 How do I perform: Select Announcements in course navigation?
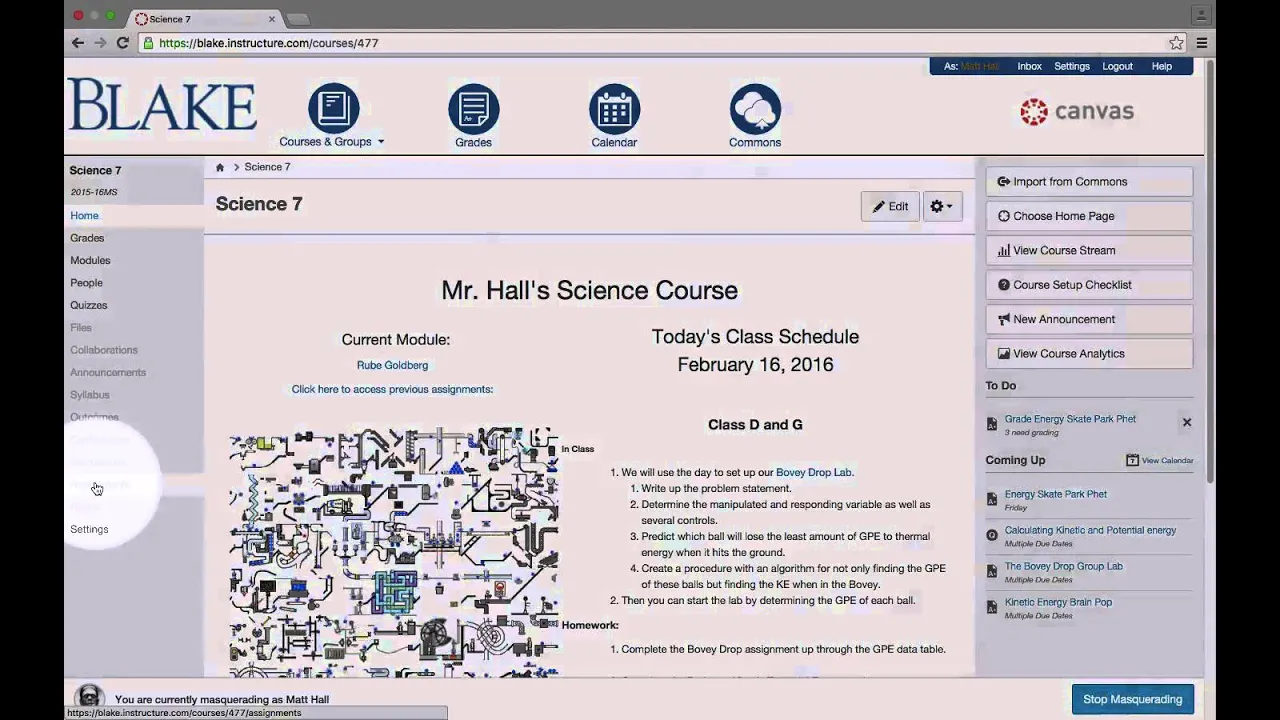coord(108,372)
